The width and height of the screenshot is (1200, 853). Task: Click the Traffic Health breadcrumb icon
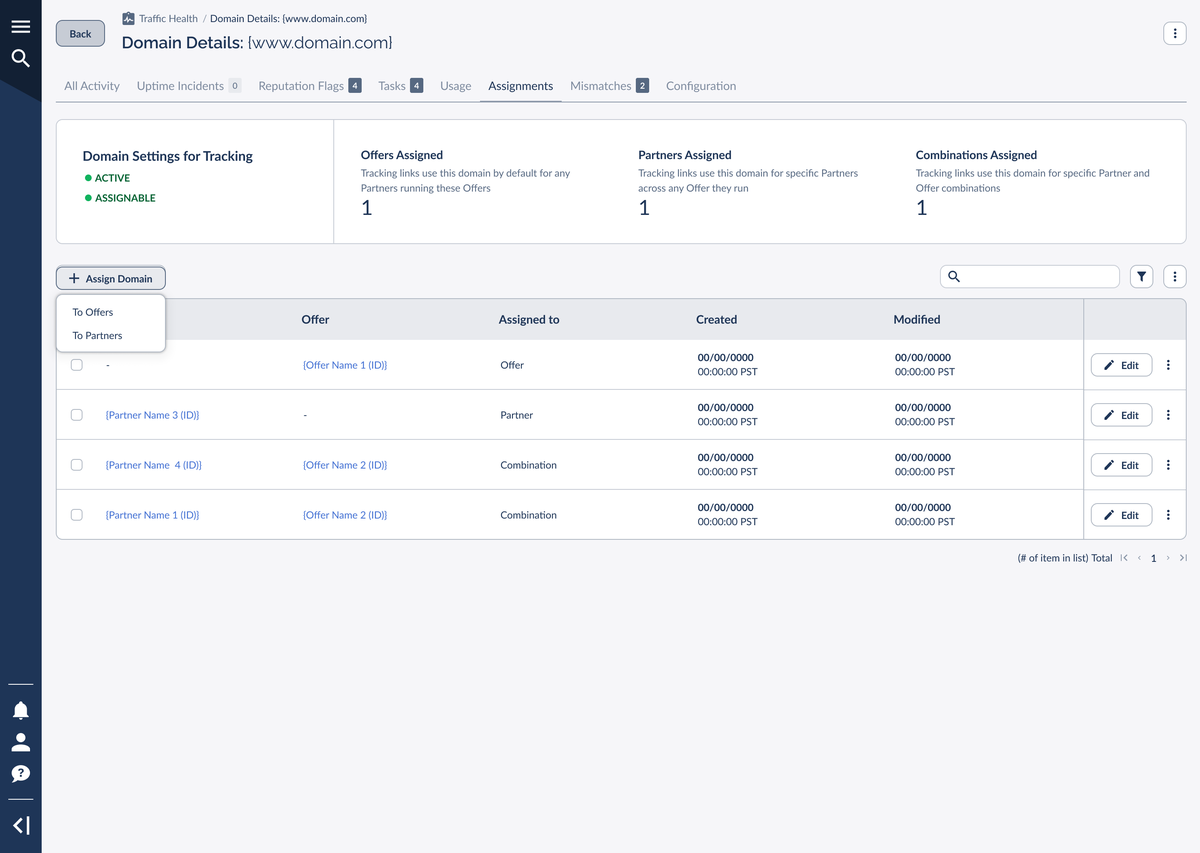click(x=128, y=19)
